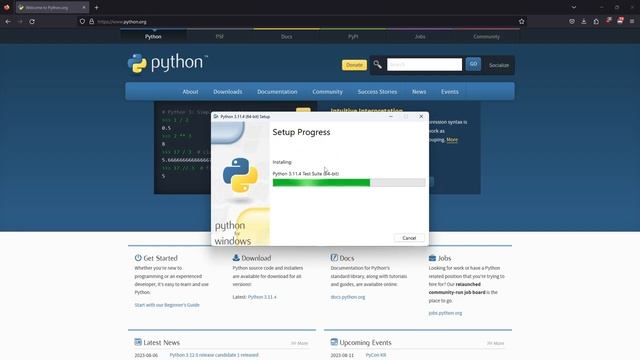Open the PyCon KR event link

[x=376, y=355]
